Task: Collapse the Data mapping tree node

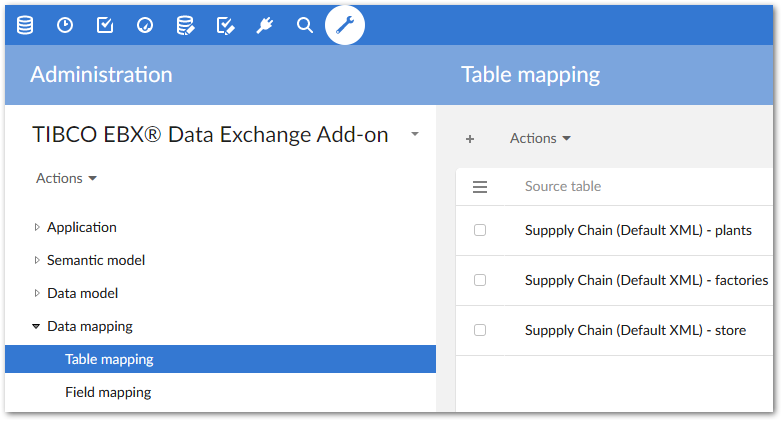Action: coord(37,326)
